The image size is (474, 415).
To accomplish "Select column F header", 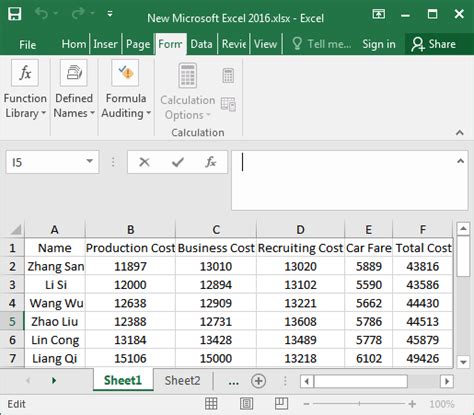I will click(x=423, y=230).
